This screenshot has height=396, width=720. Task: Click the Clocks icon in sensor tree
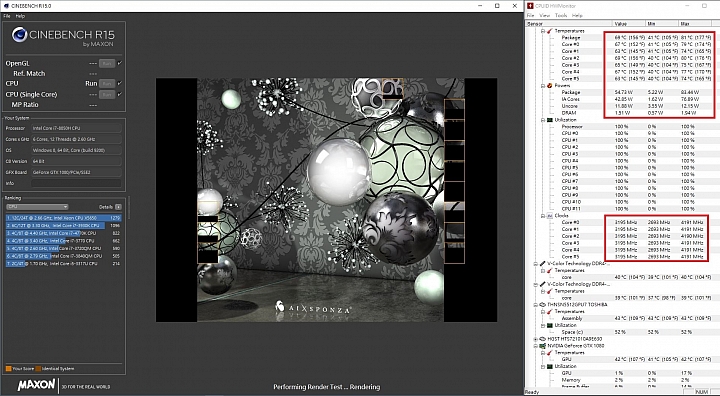(549, 215)
